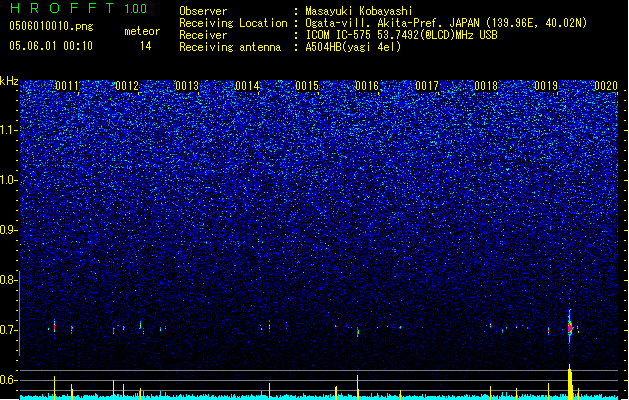Screen dimensions: 629x400
Task: Click the 0011 time marker
Action: pos(67,86)
